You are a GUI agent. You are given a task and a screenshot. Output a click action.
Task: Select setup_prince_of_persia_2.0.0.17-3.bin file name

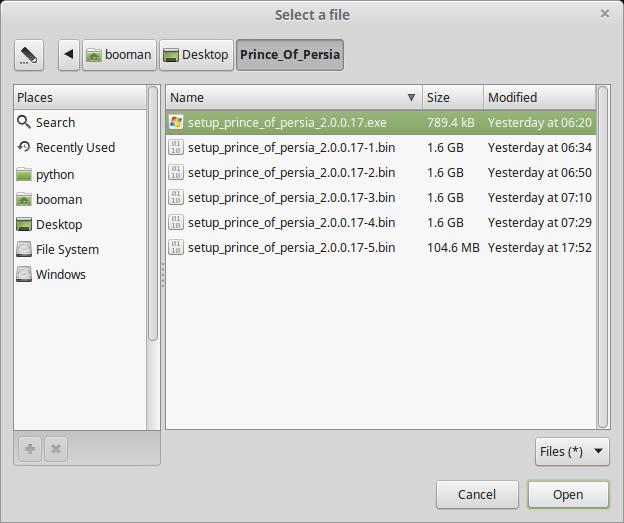(x=291, y=198)
